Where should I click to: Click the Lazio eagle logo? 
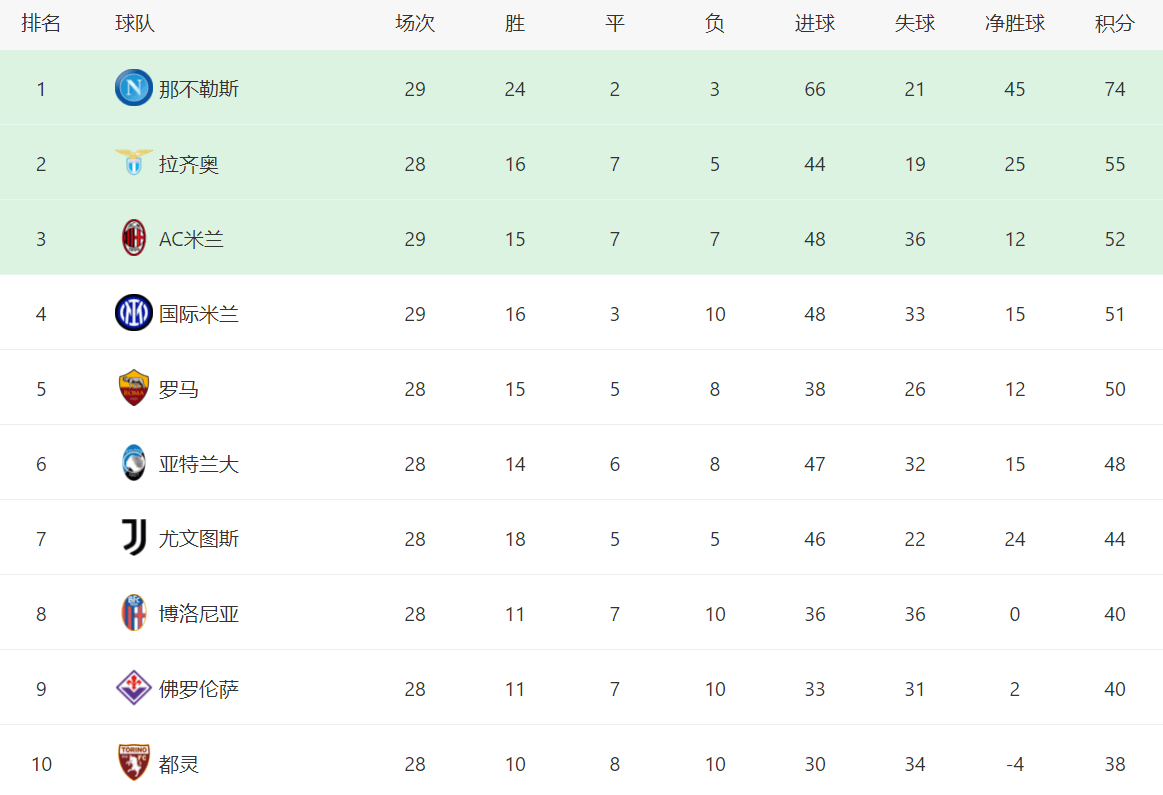point(133,163)
